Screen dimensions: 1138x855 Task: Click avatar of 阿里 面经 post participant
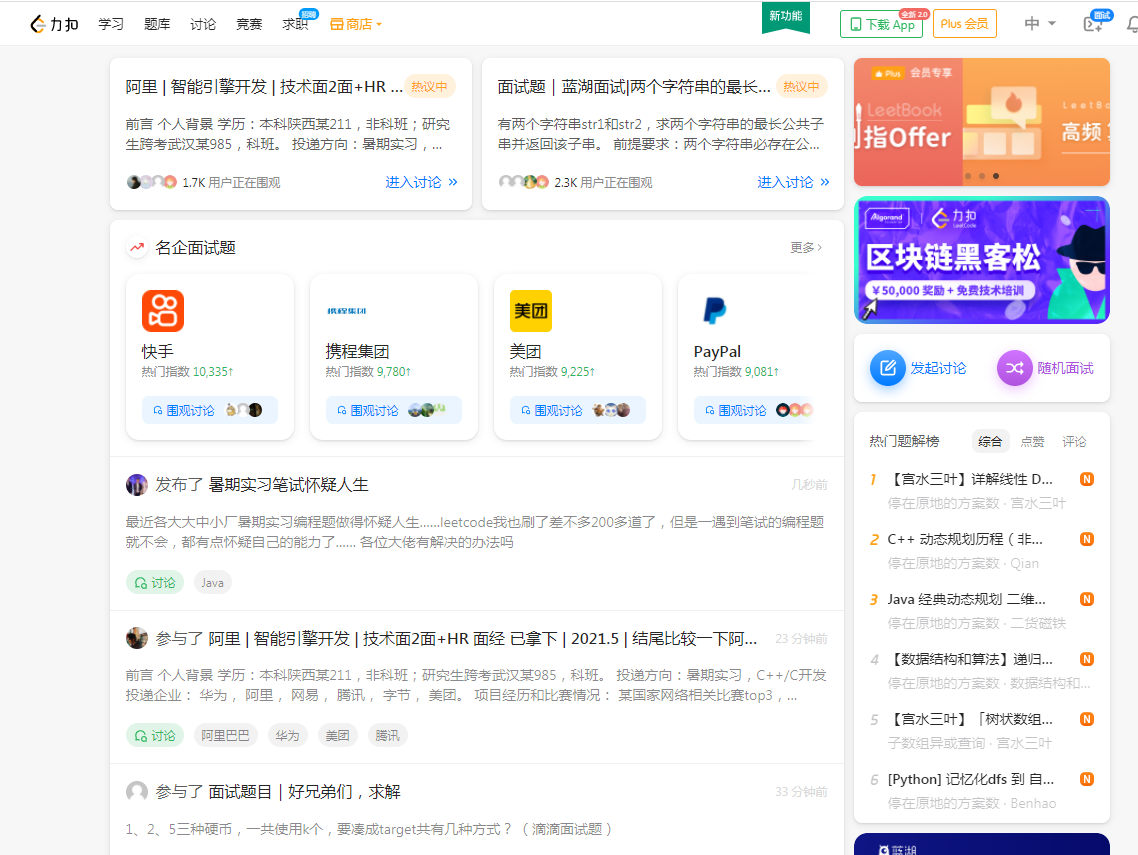136,639
